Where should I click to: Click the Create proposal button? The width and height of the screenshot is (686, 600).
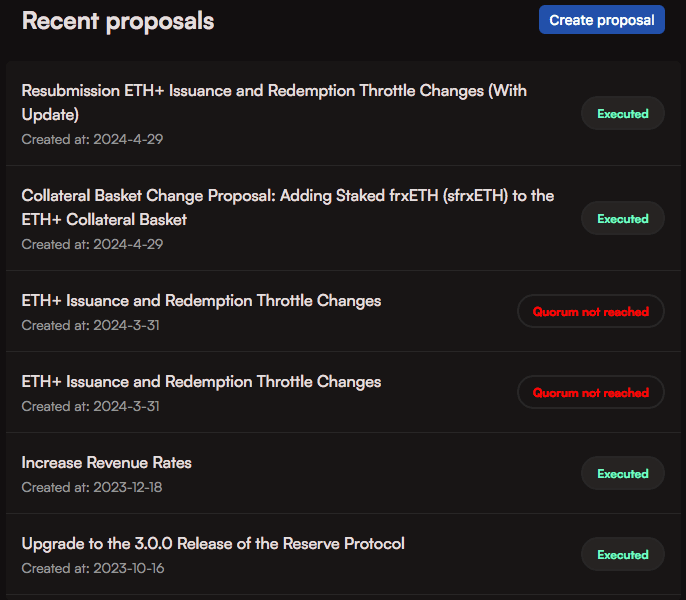(601, 20)
